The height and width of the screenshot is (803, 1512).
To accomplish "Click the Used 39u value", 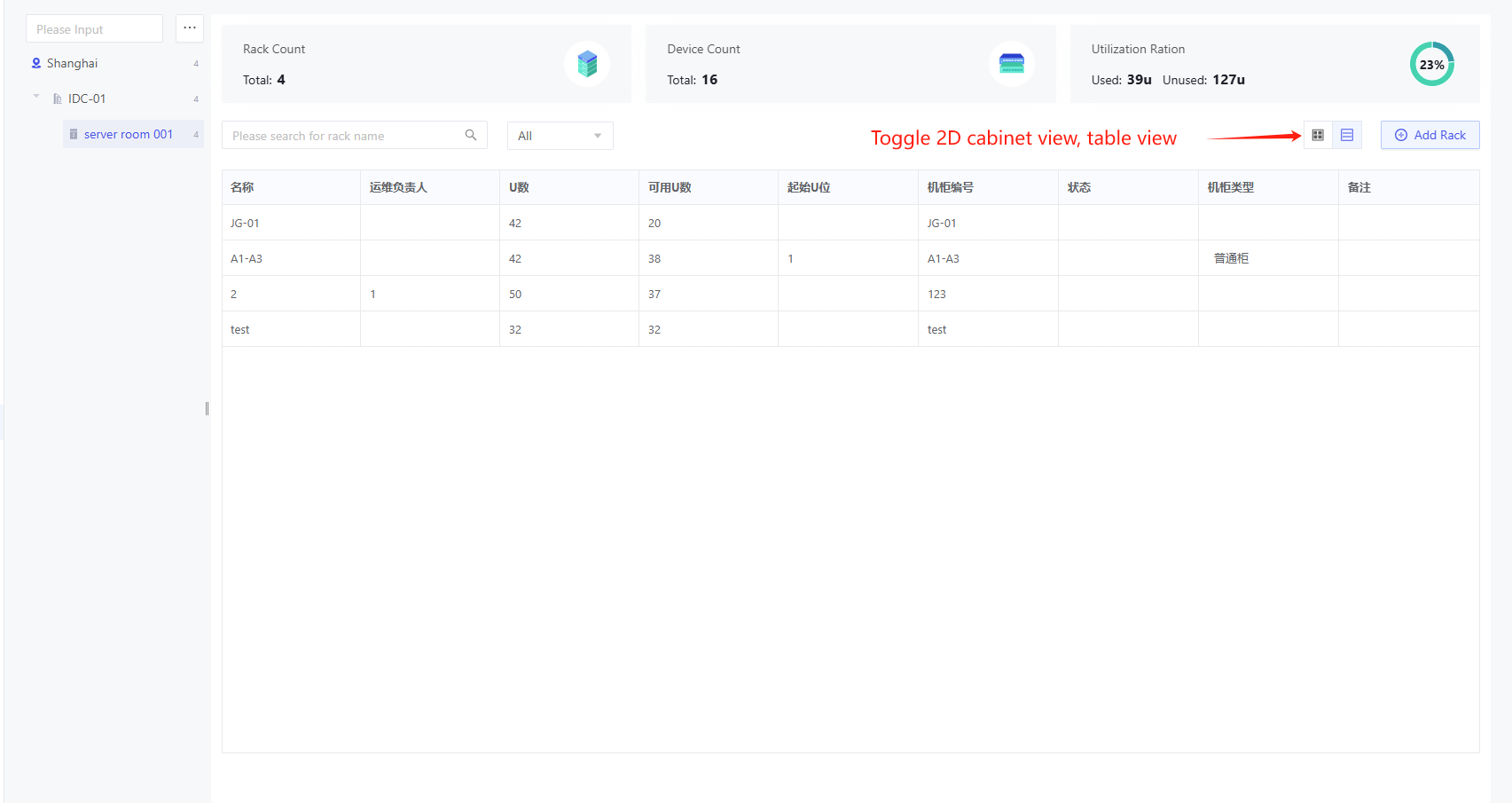I will pos(1140,79).
